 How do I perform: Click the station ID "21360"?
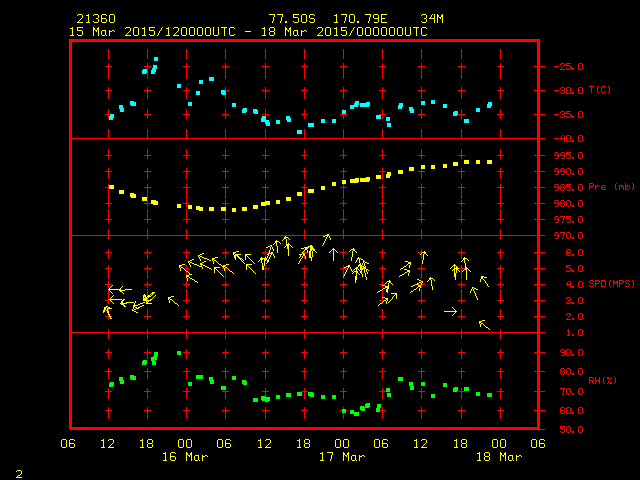(96, 19)
